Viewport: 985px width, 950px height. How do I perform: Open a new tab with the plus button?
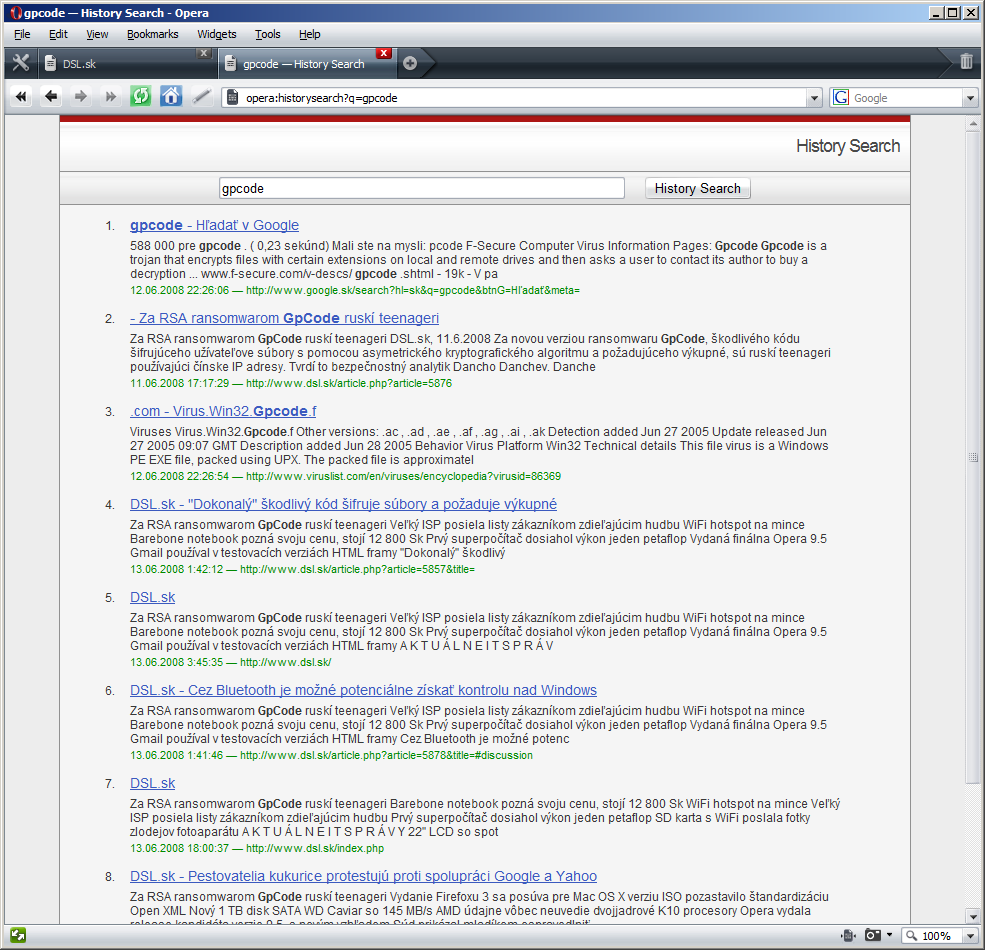(x=410, y=63)
